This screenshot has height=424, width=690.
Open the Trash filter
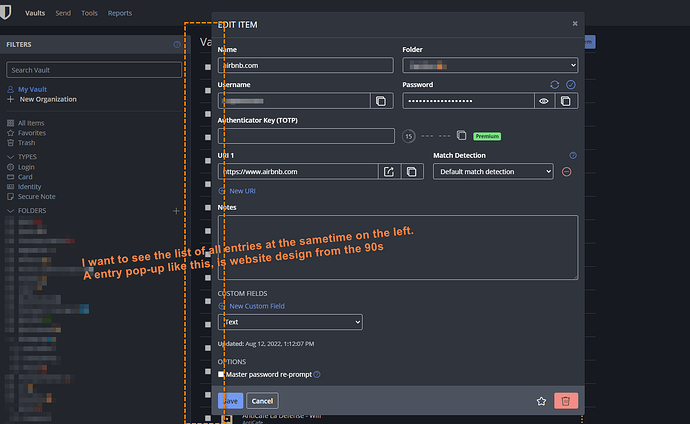26,143
